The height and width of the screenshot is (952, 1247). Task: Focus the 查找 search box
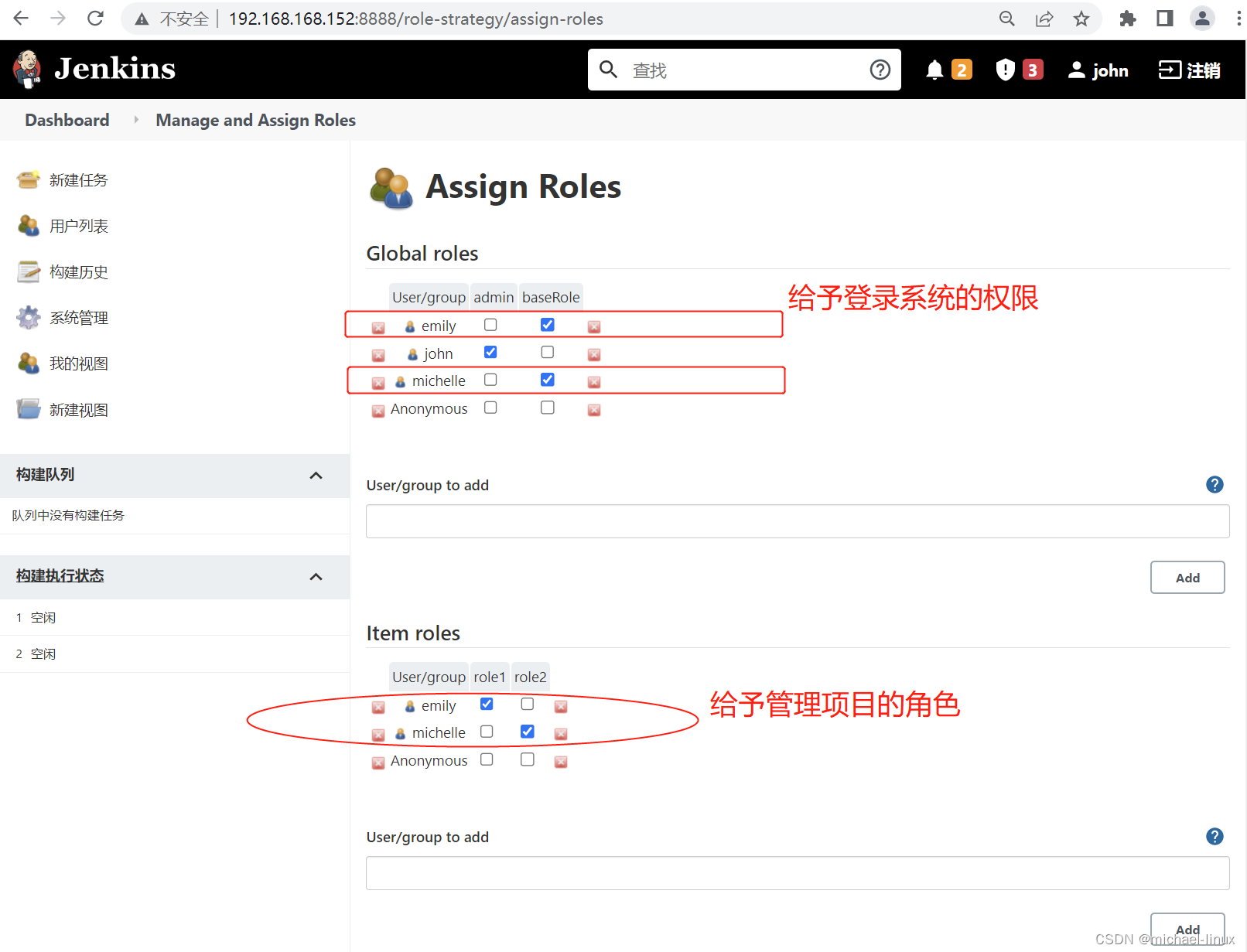click(x=744, y=70)
